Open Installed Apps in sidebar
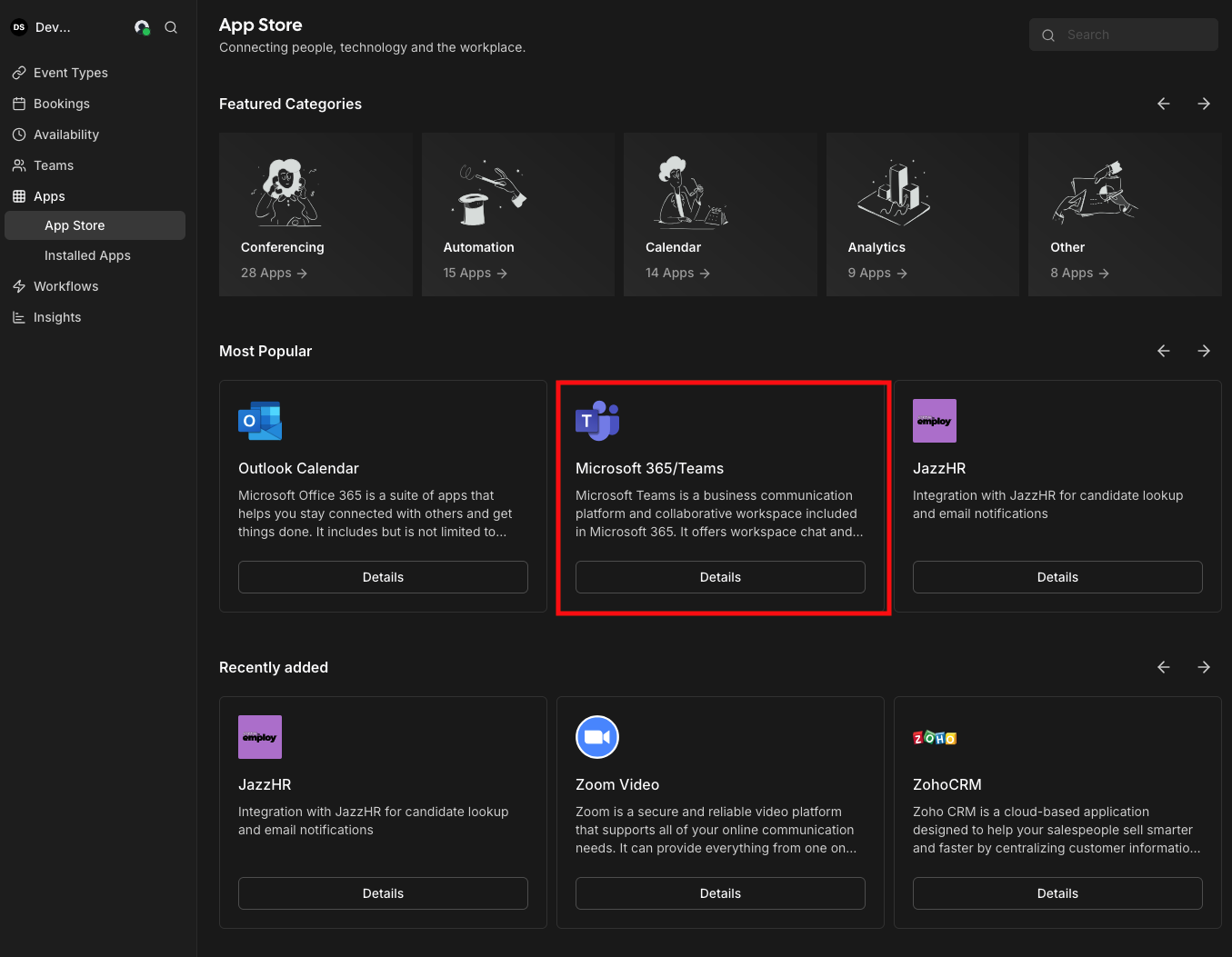 87,255
